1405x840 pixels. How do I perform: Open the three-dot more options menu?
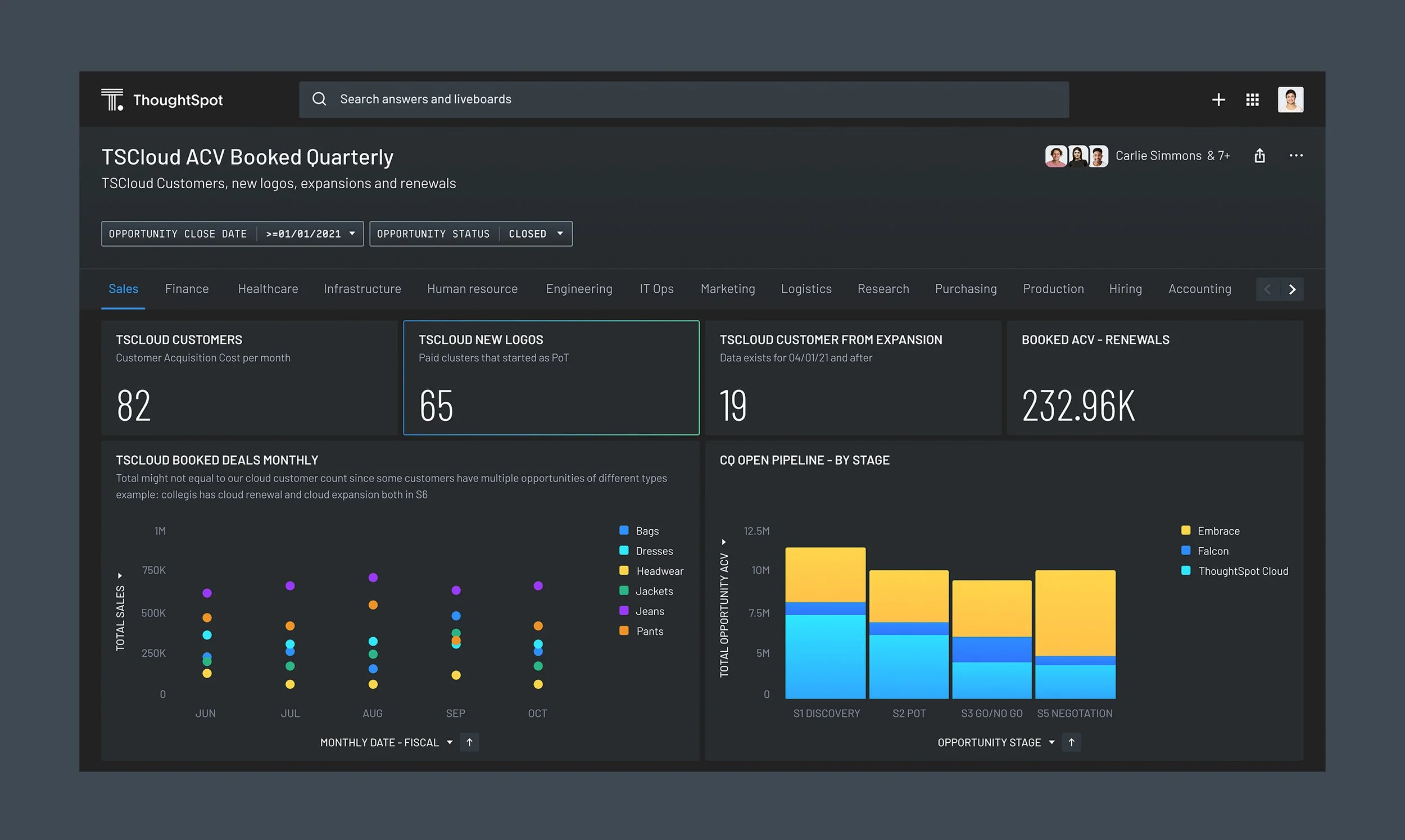coord(1296,156)
